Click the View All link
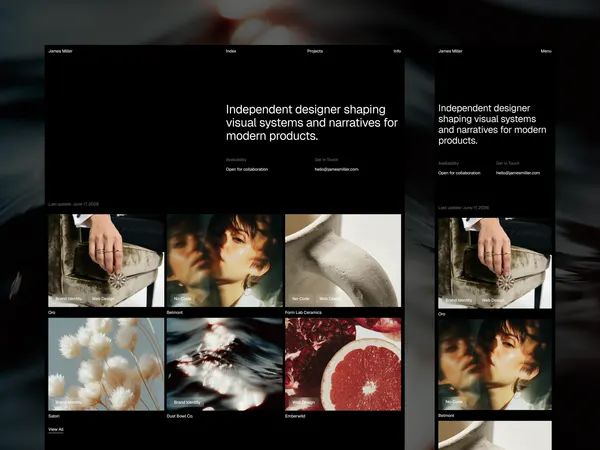 (x=56, y=429)
